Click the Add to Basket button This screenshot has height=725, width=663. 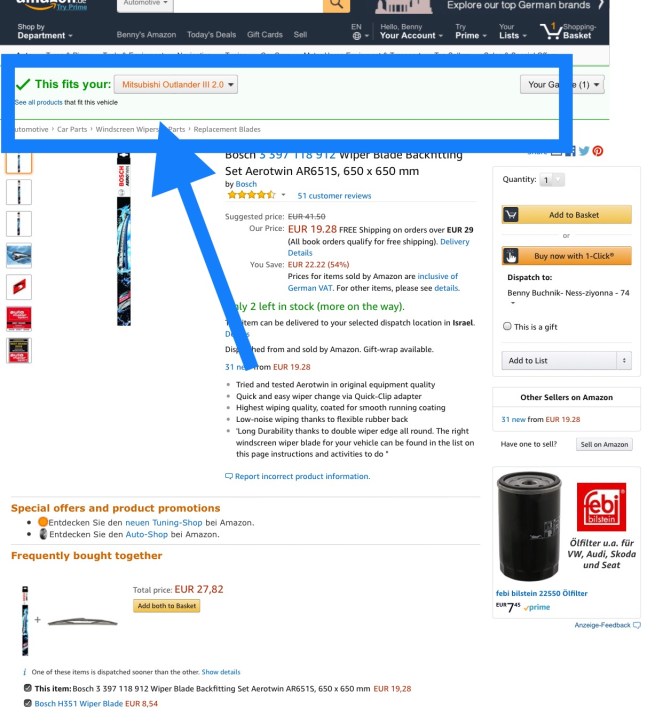[x=566, y=215]
